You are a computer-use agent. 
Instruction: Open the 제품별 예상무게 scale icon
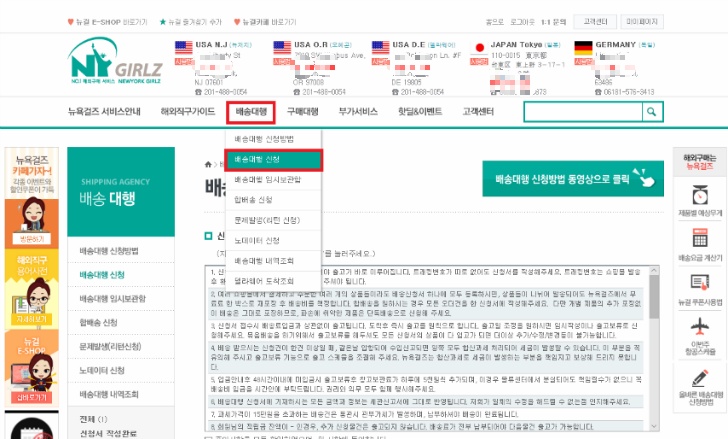[x=700, y=195]
